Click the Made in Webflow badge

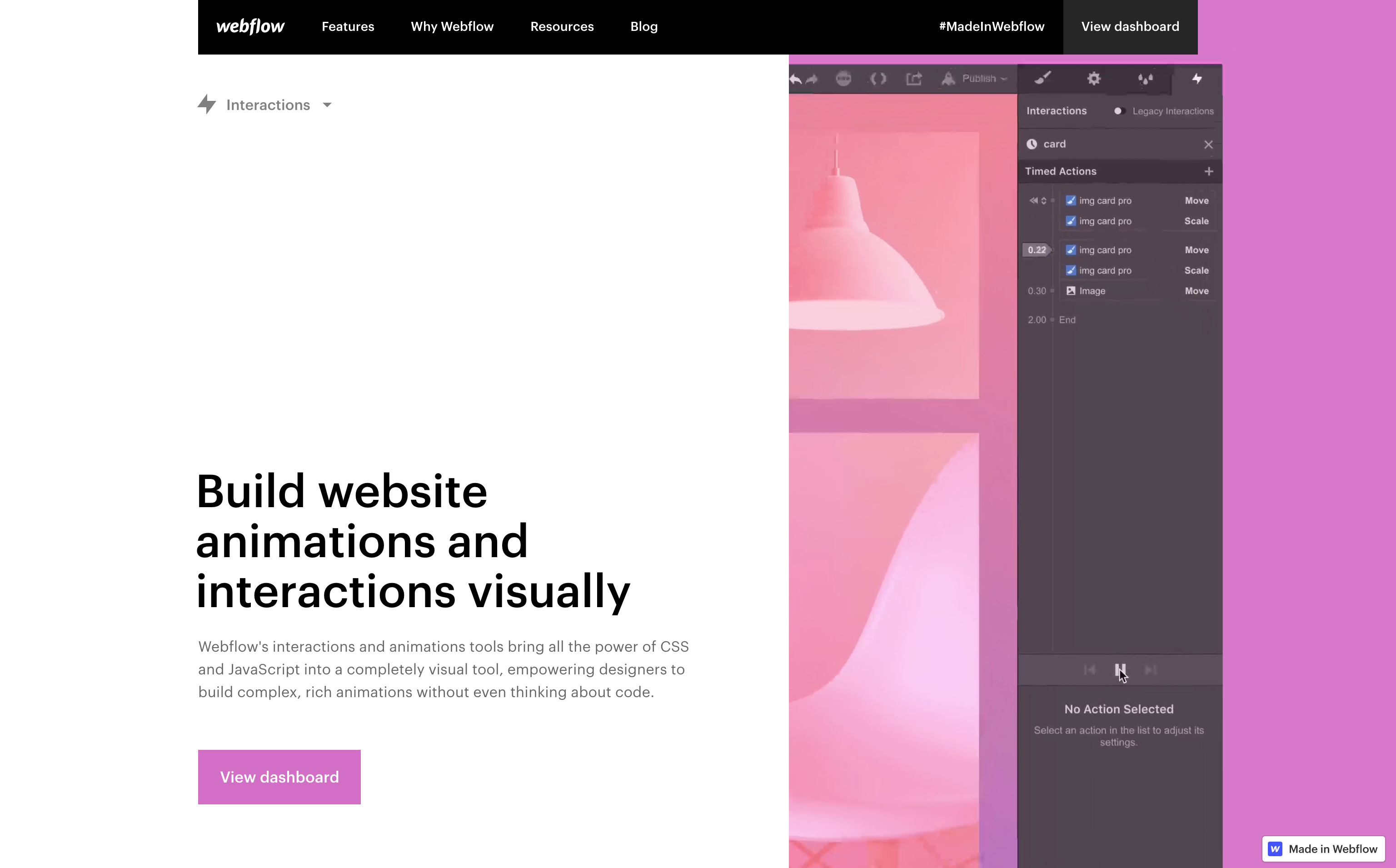pos(1324,849)
